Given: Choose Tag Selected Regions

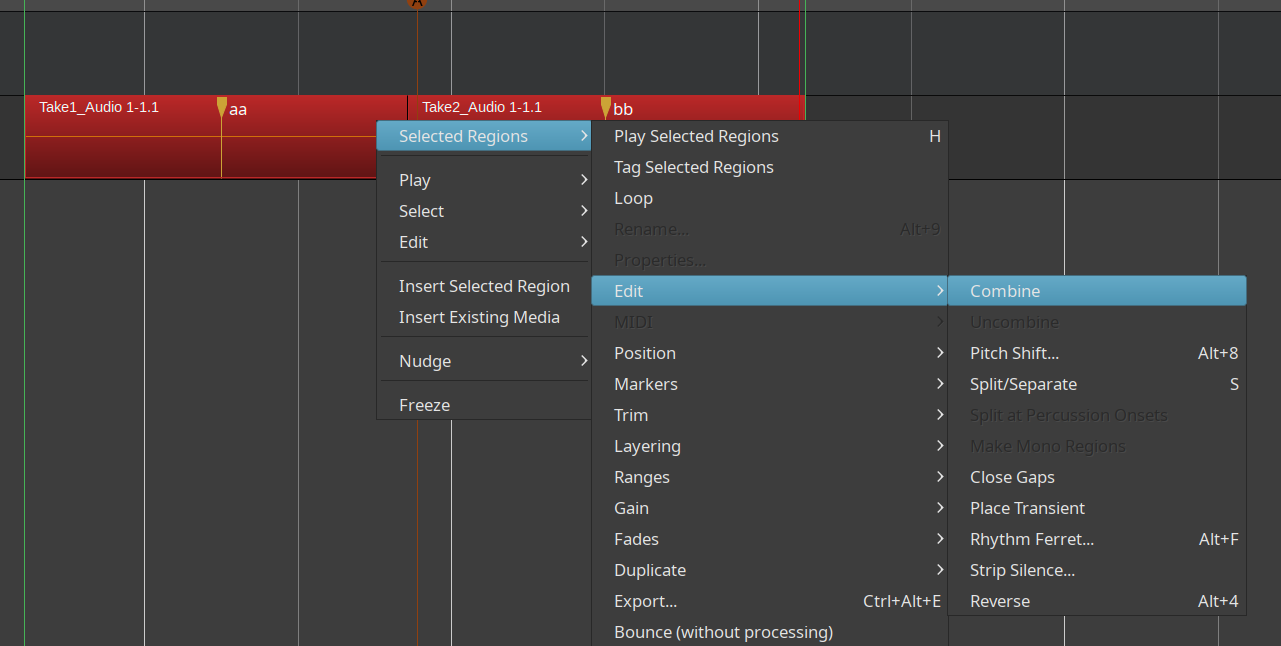Looking at the screenshot, I should (694, 167).
